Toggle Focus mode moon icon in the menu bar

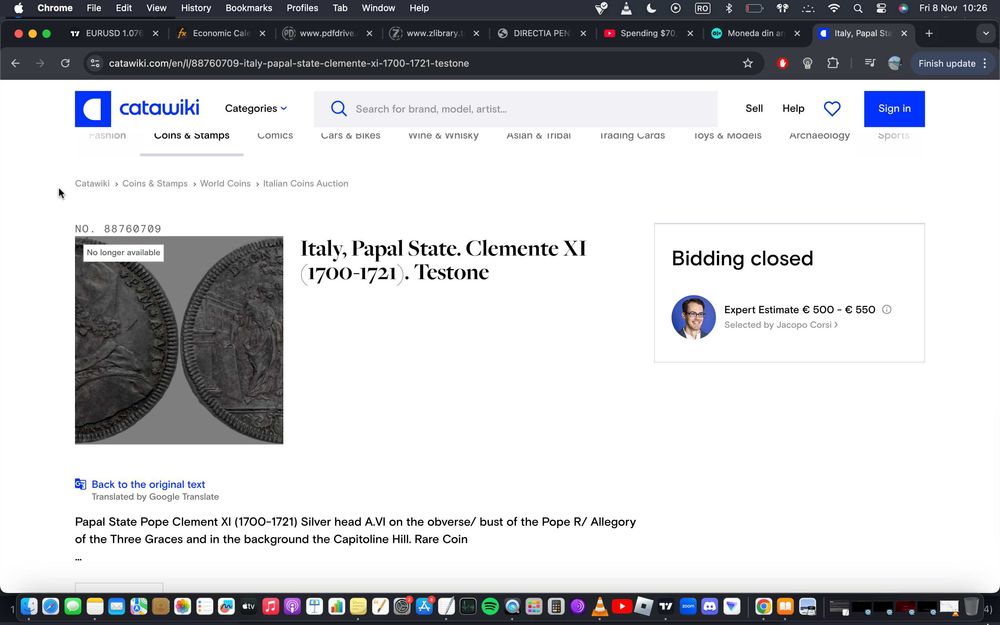pos(651,8)
